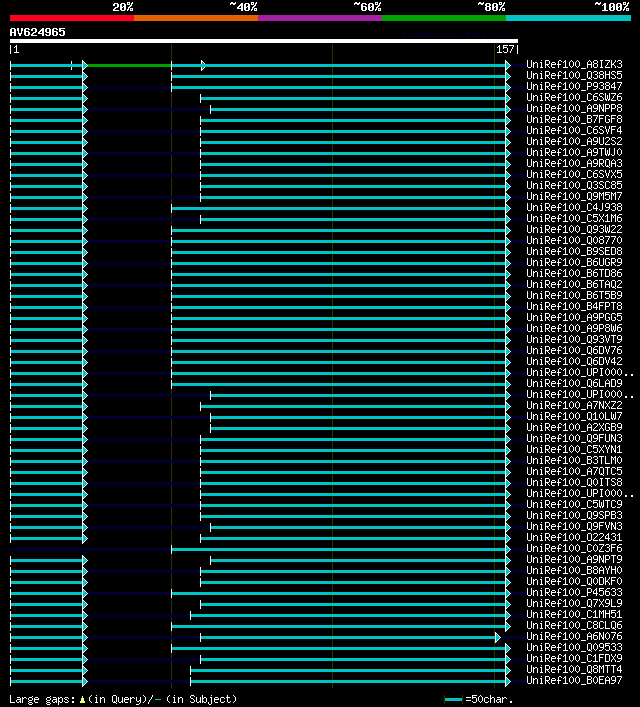Screen dimensions: 640x707
Task: Click the cyan ~100% scale segment
Action: pyautogui.click(x=568, y=18)
